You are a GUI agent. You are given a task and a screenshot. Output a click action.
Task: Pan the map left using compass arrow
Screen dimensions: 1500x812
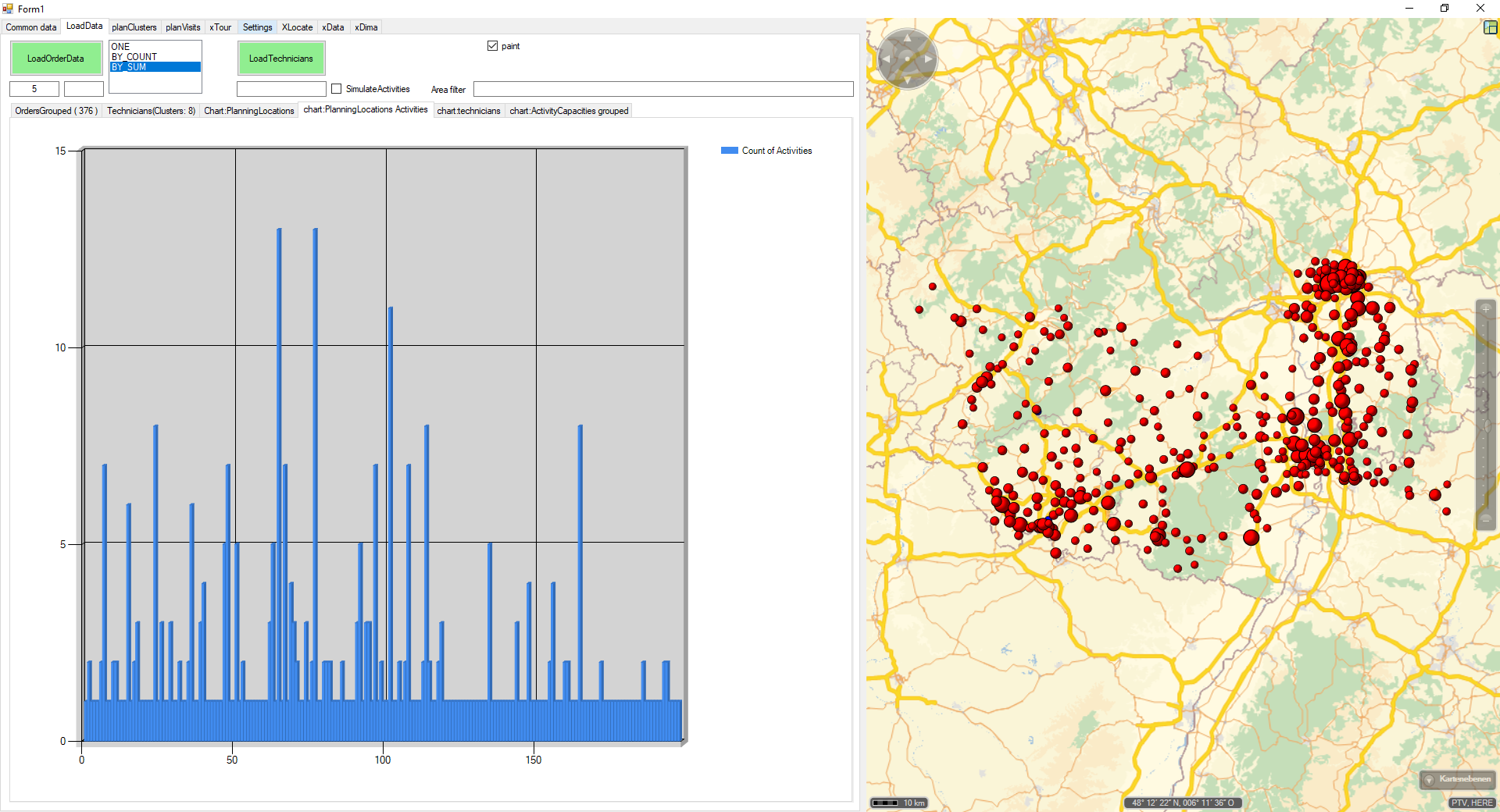pyautogui.click(x=886, y=59)
